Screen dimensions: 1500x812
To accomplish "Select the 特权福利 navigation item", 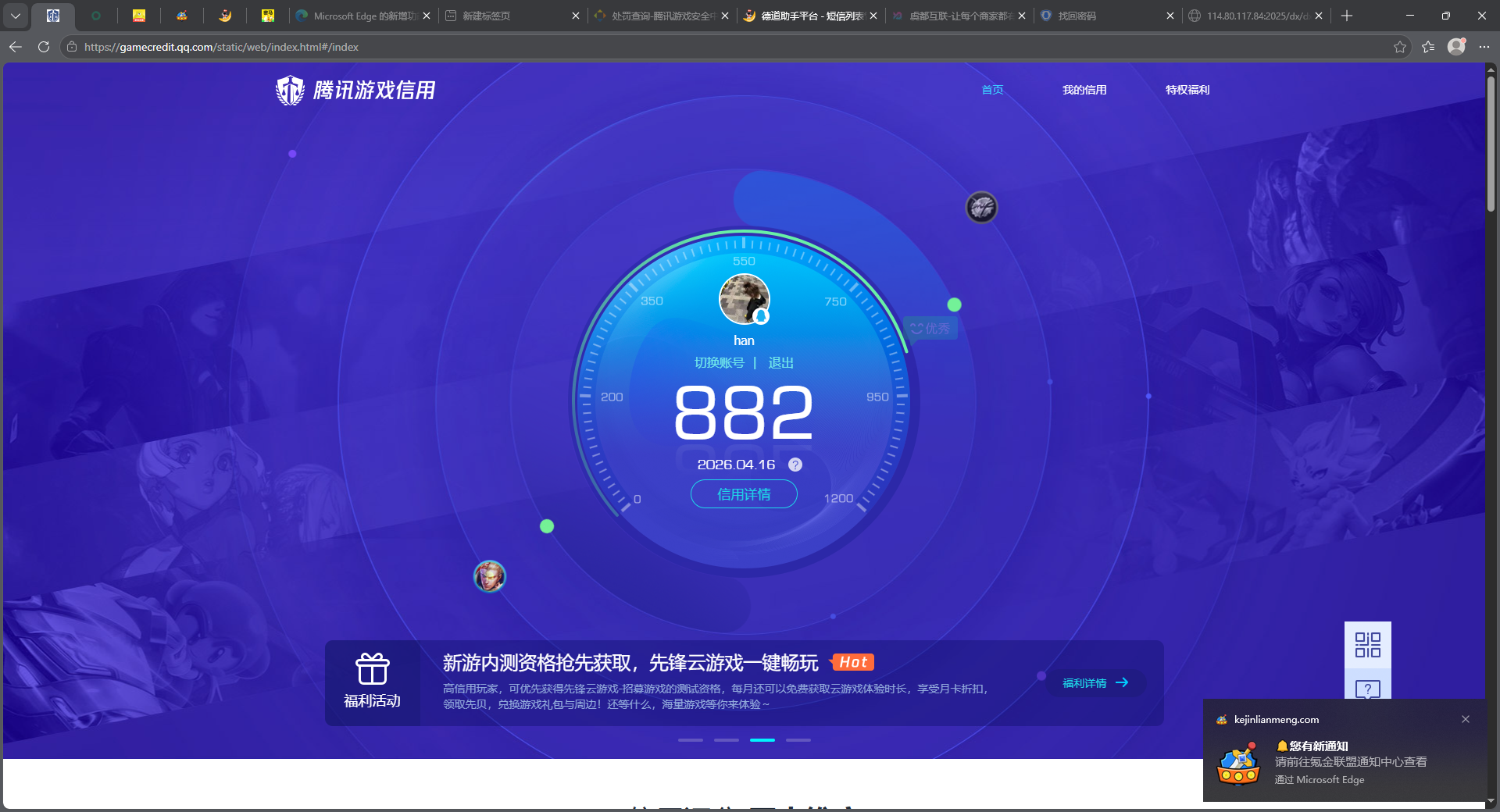I will [x=1187, y=90].
